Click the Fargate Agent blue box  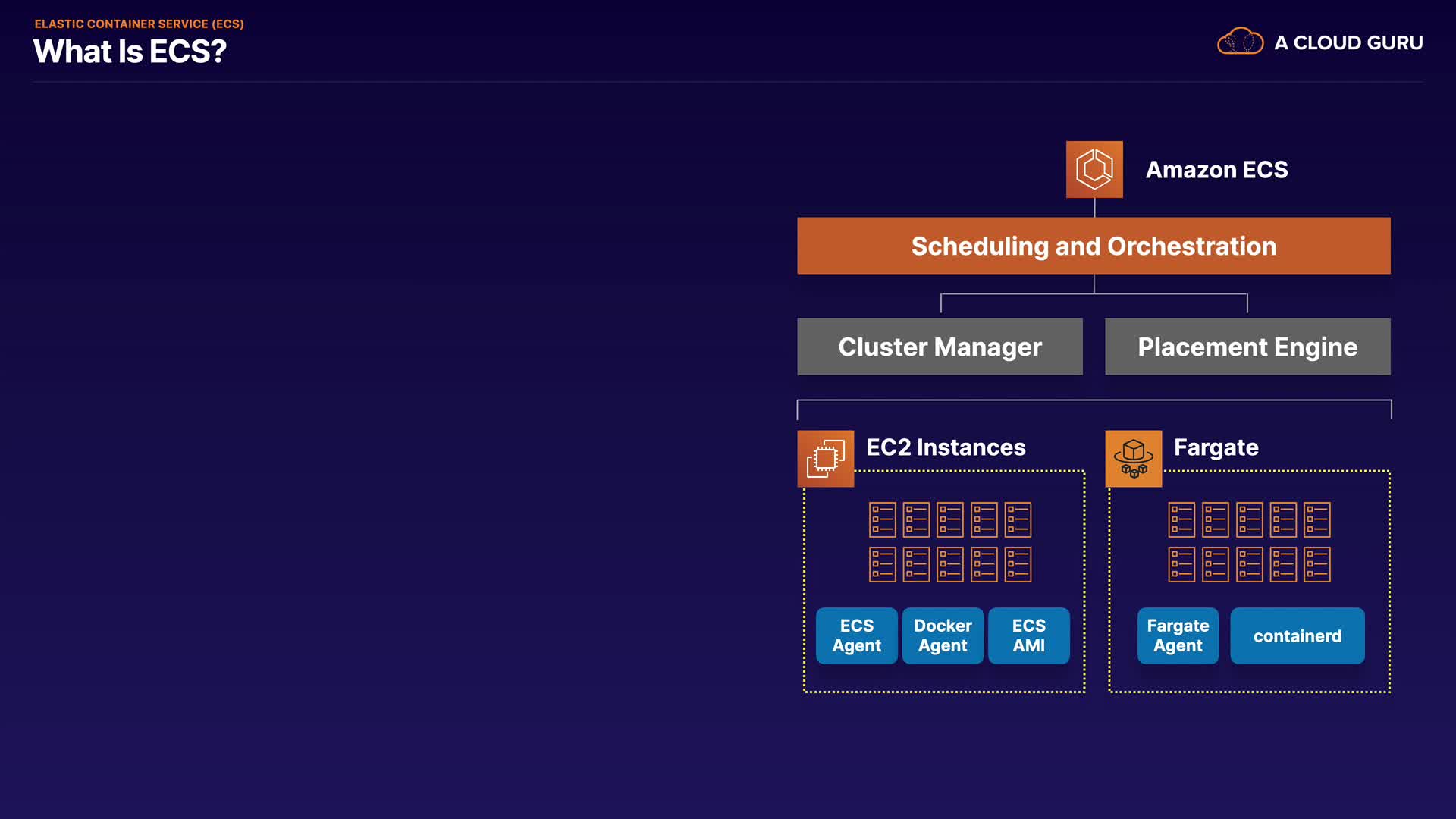(x=1178, y=635)
